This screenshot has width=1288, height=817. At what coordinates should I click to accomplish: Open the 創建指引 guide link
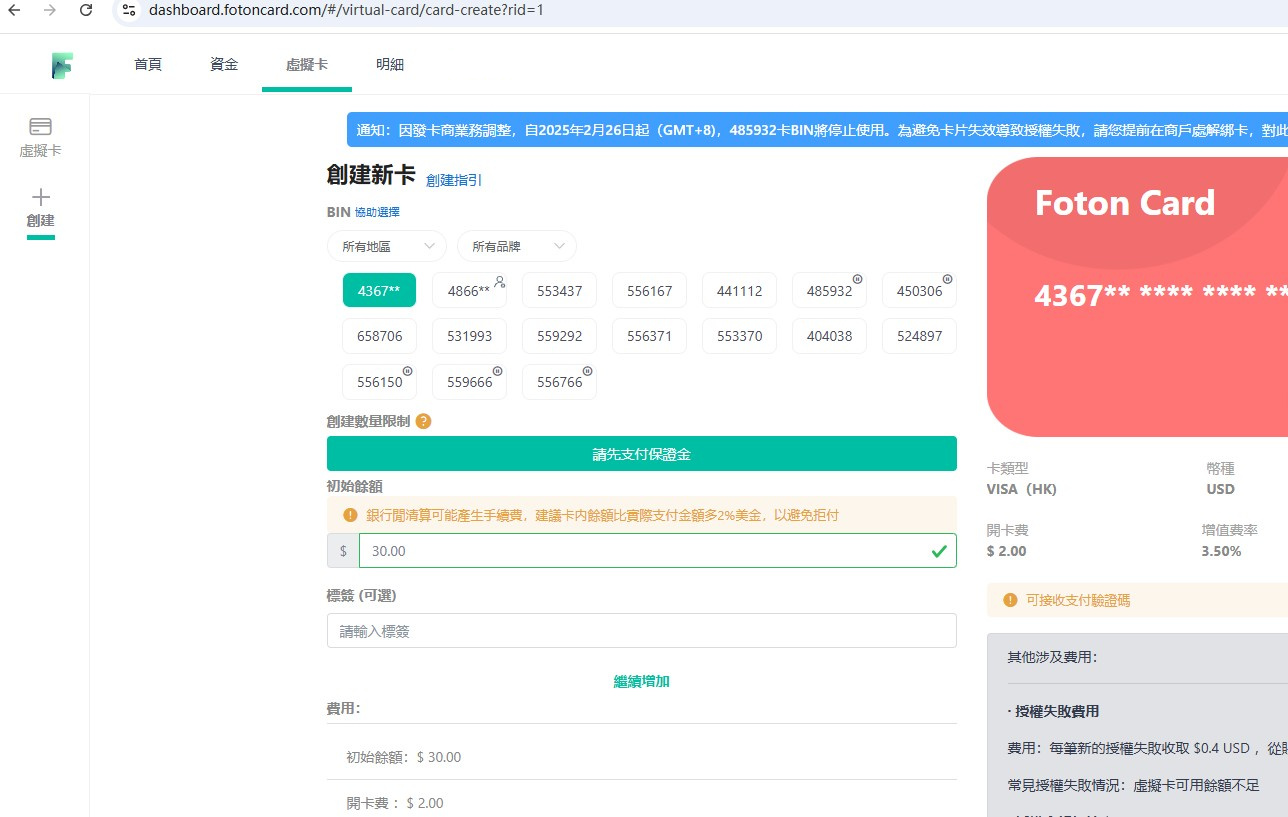tap(454, 180)
